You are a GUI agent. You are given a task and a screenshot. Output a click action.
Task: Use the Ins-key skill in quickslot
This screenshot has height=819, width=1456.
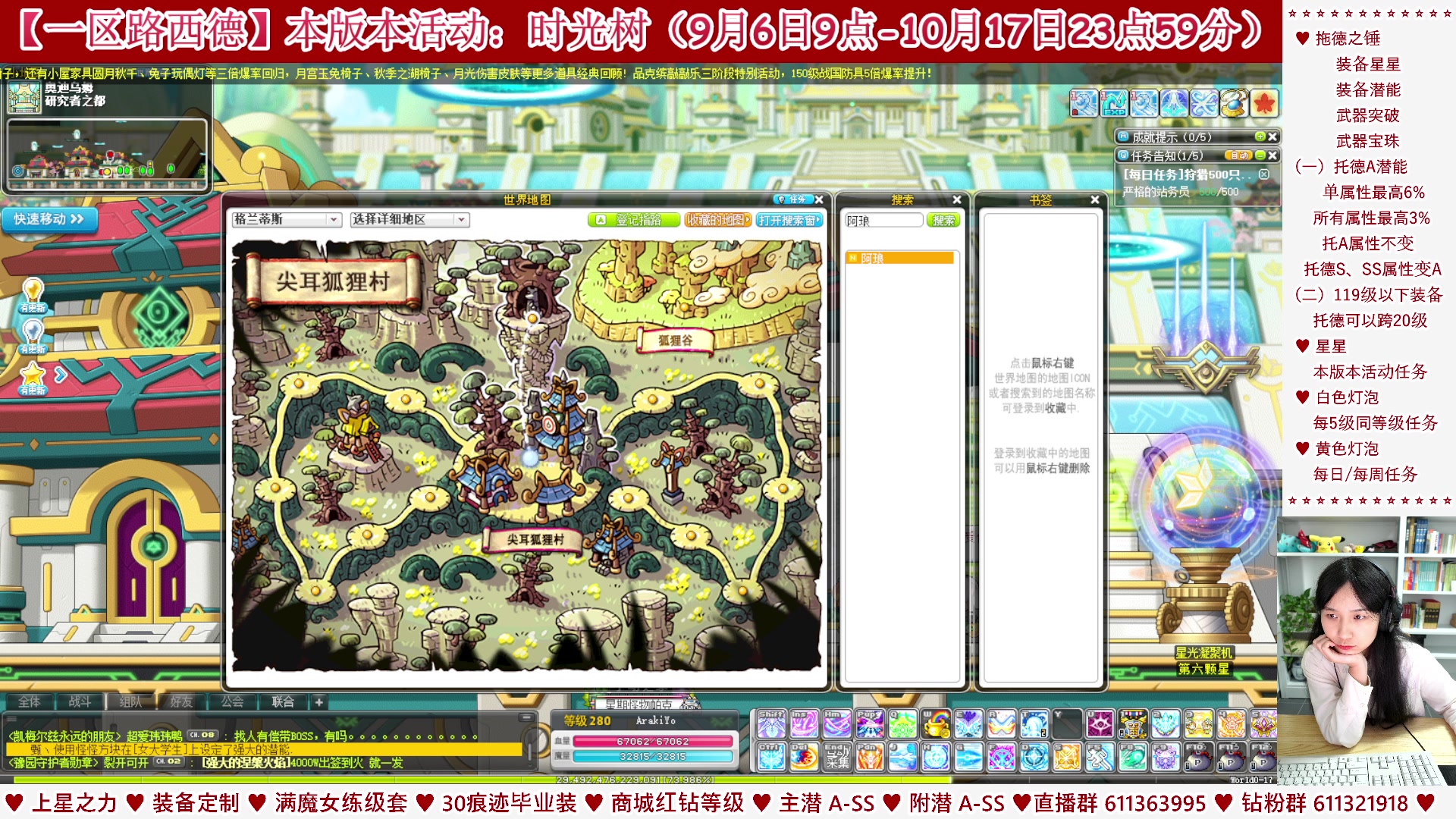(x=804, y=723)
